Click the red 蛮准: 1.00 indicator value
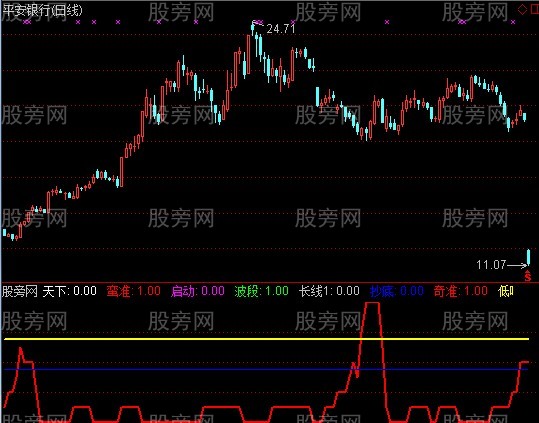The image size is (539, 423). (x=133, y=291)
